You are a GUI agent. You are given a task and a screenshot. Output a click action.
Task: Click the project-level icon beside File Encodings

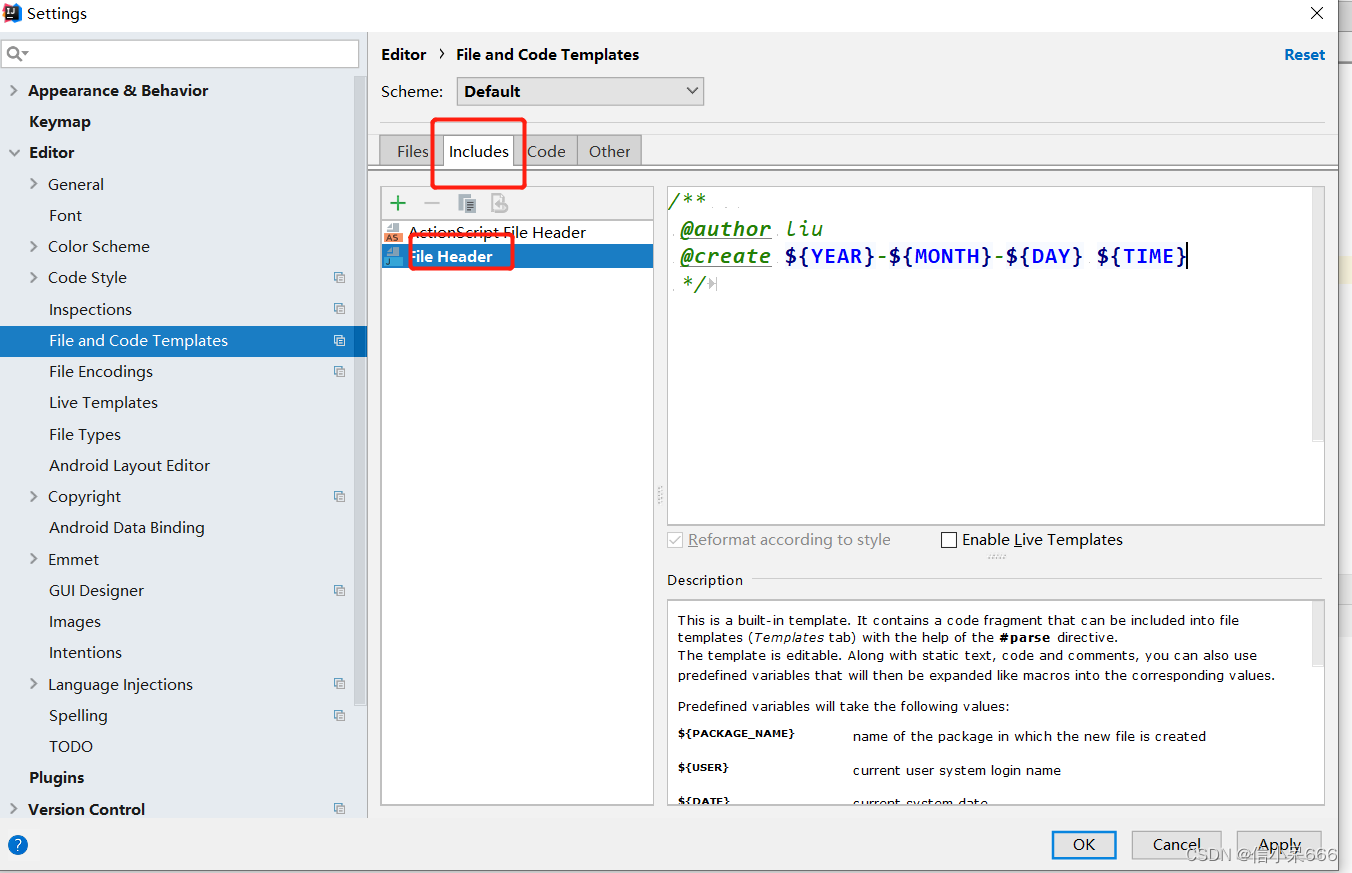pyautogui.click(x=340, y=371)
